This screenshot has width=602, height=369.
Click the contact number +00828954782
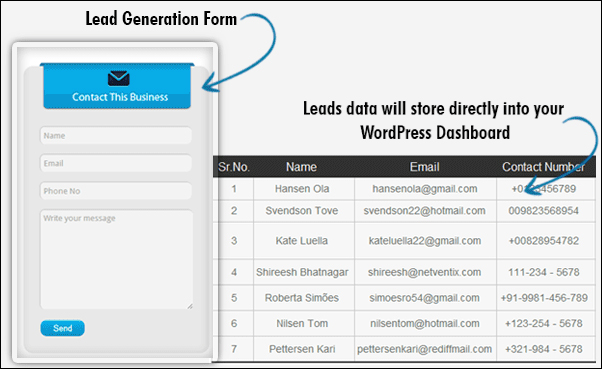pos(544,241)
